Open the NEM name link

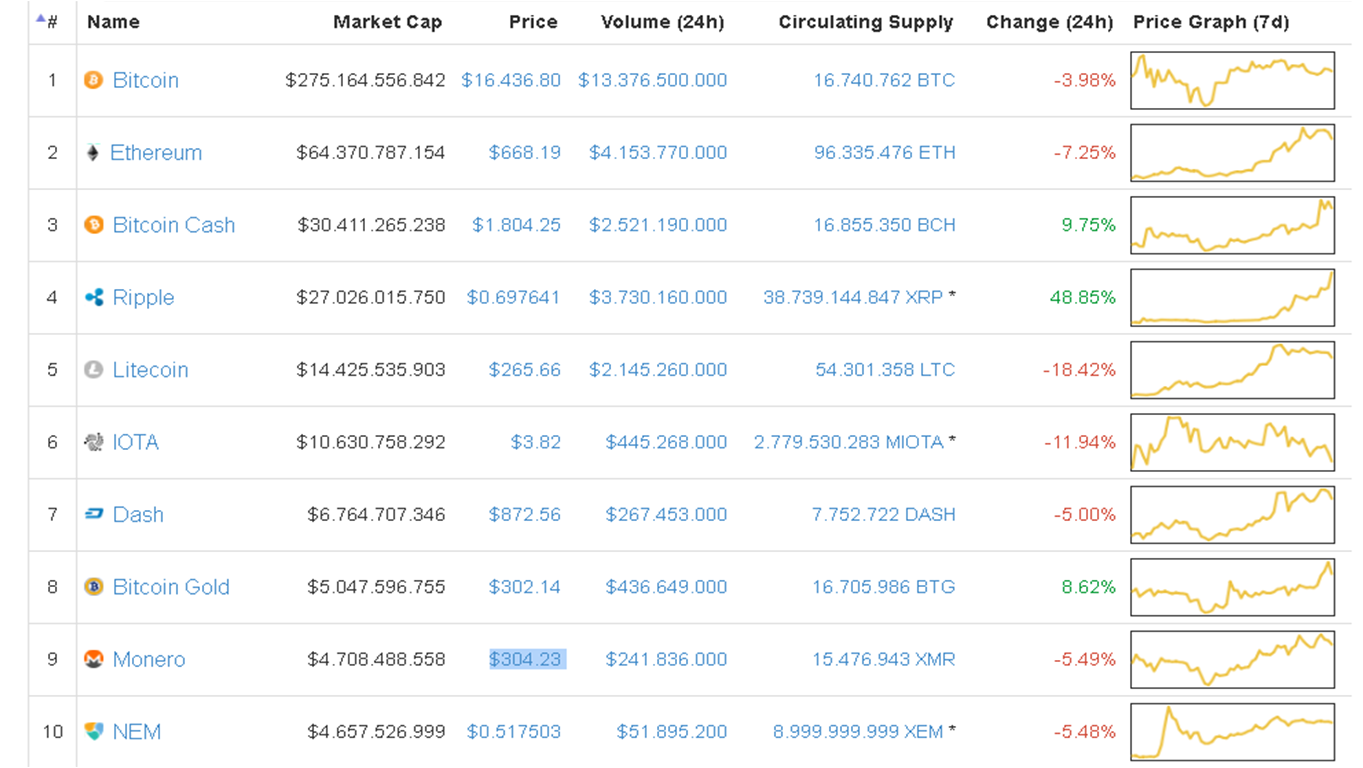click(137, 732)
